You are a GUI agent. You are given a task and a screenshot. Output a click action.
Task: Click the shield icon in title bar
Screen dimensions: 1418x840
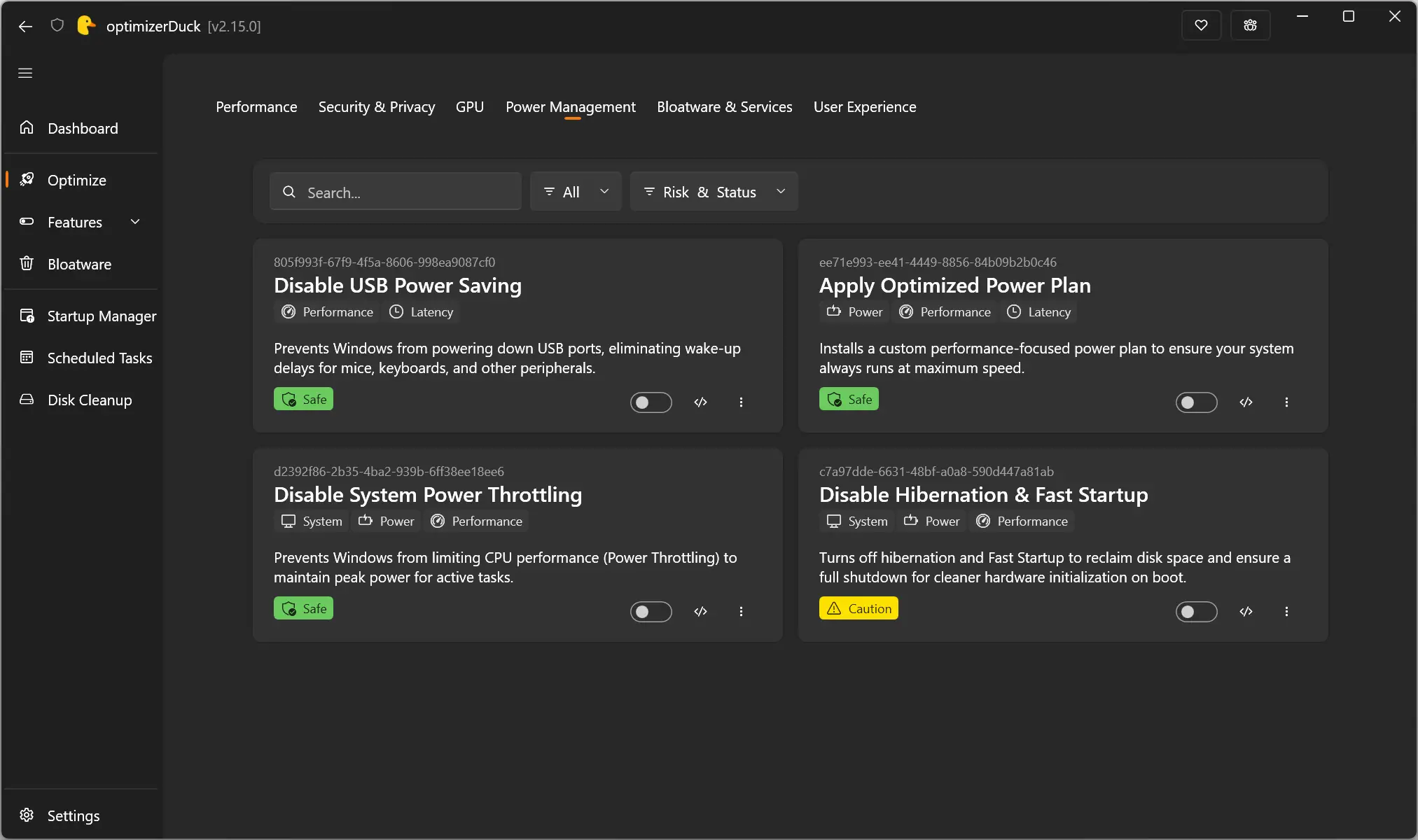(x=57, y=25)
